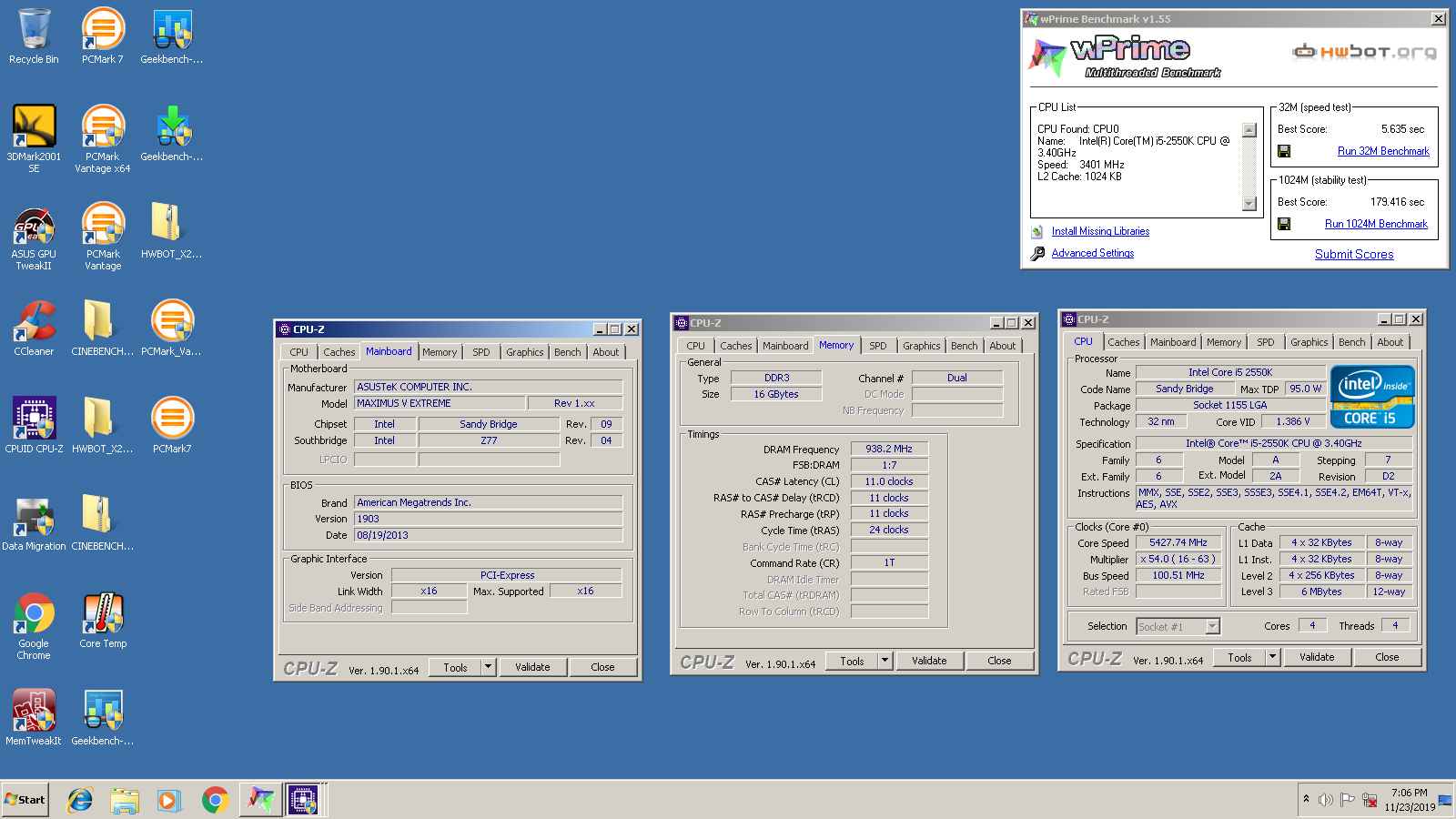Open the PCMark 7 desktop shortcut
This screenshot has height=819, width=1456.
tap(103, 36)
